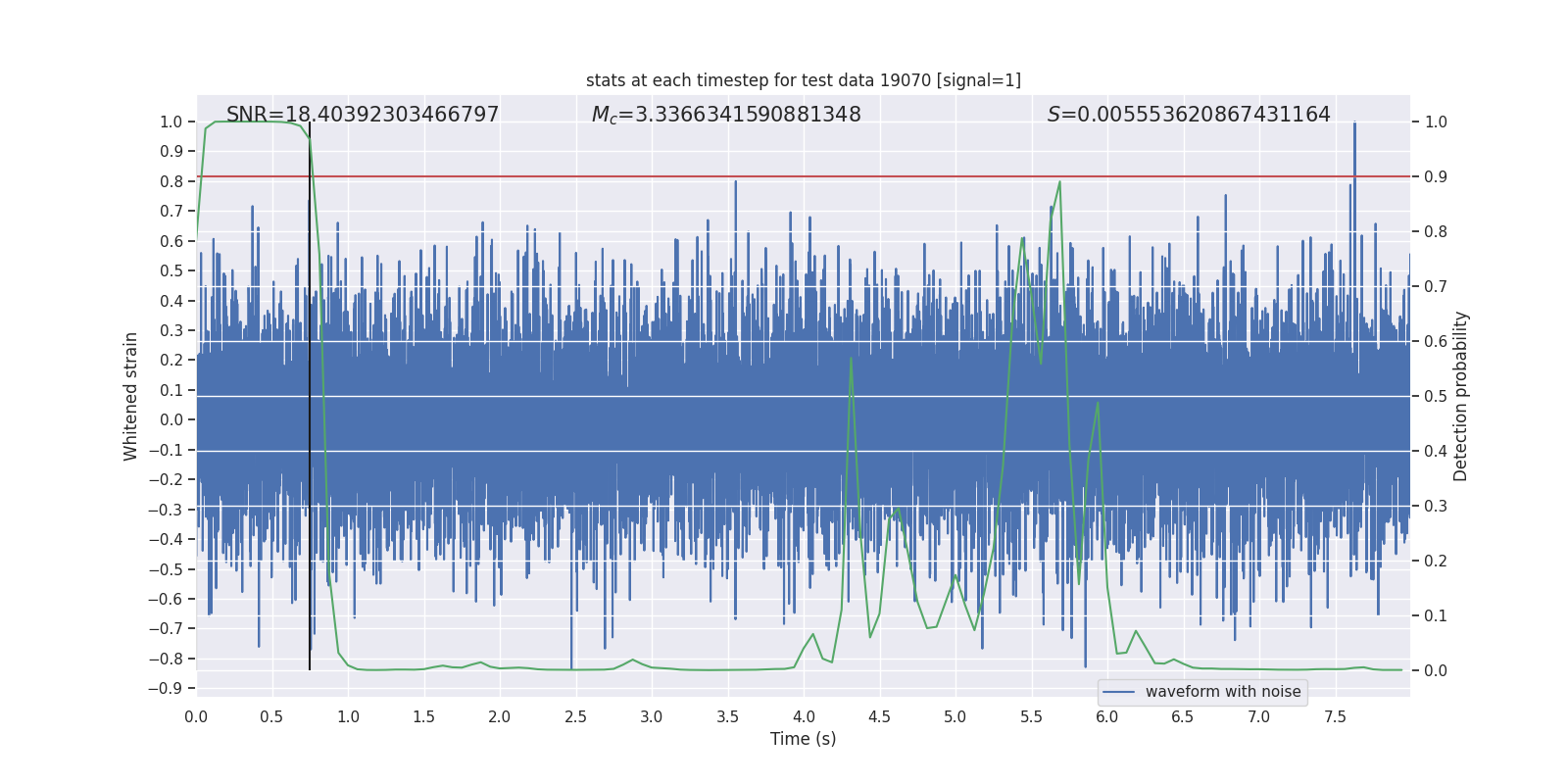Click the blue line sample in legend

(x=1118, y=692)
